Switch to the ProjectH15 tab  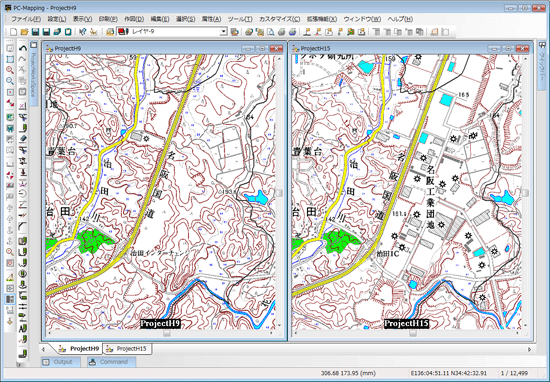click(x=128, y=349)
